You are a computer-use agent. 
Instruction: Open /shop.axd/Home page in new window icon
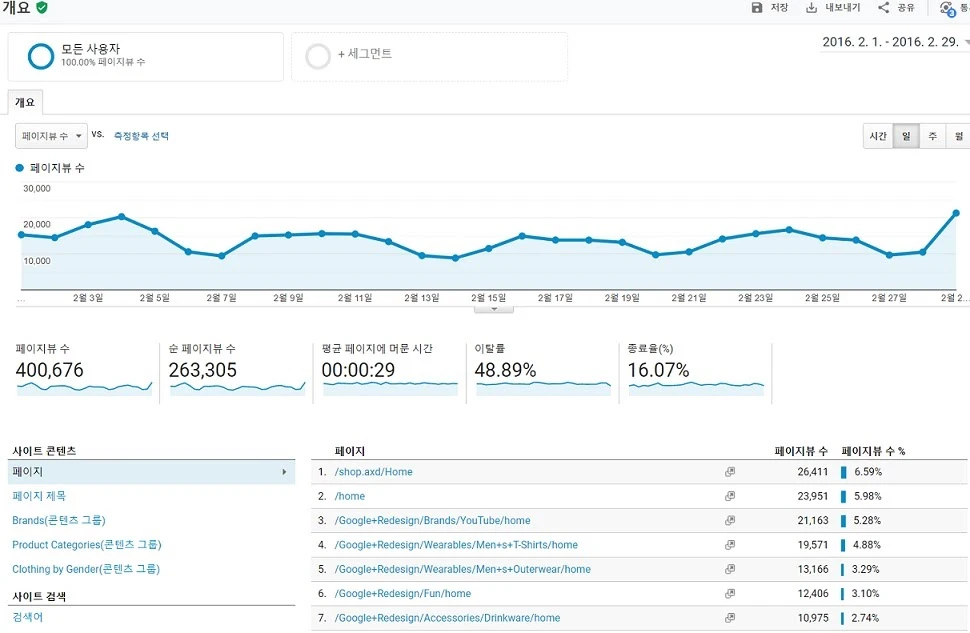click(730, 472)
